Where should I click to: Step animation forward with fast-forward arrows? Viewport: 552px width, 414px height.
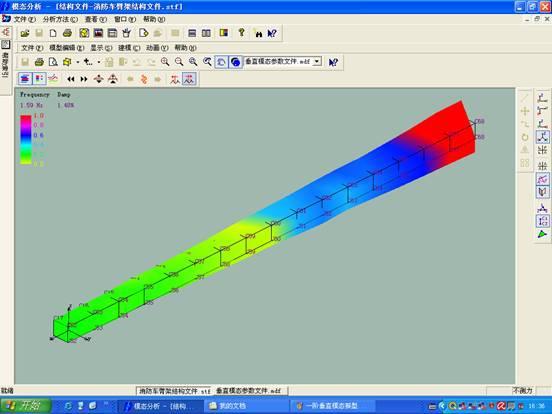84,79
